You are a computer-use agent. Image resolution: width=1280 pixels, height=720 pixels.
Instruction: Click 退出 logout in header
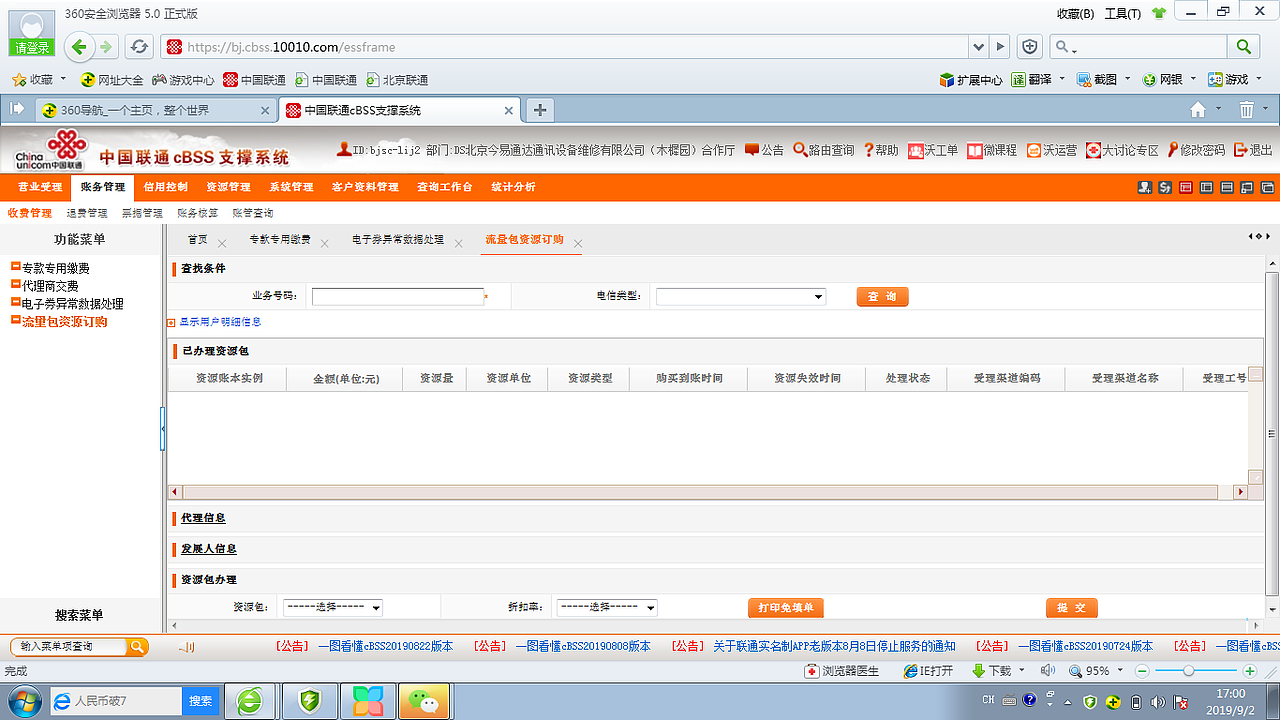click(1253, 150)
